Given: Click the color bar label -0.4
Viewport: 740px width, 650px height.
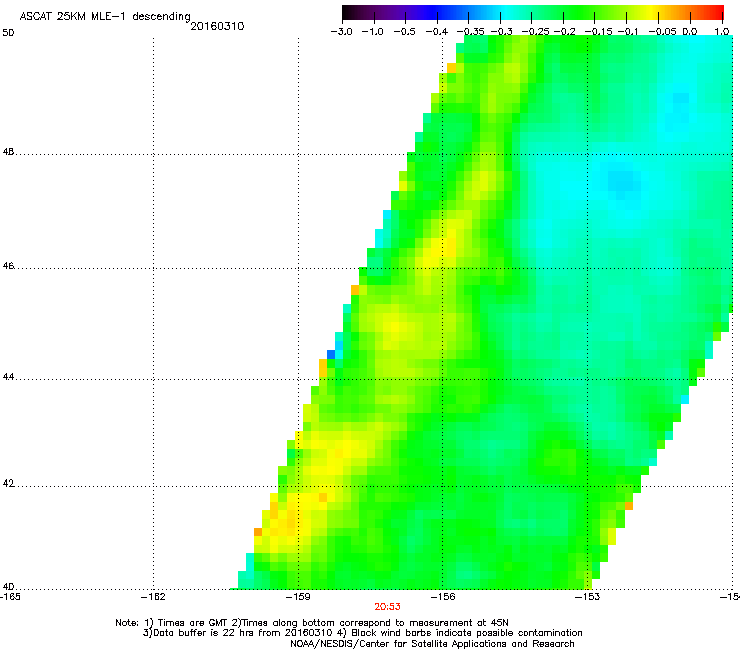Looking at the screenshot, I should pyautogui.click(x=437, y=32).
